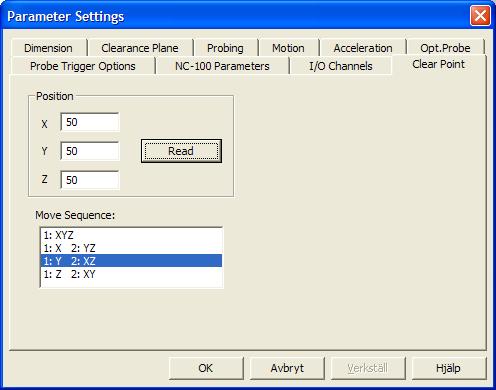
Task: Close the Parameter Settings dialog
Action: (x=480, y=16)
